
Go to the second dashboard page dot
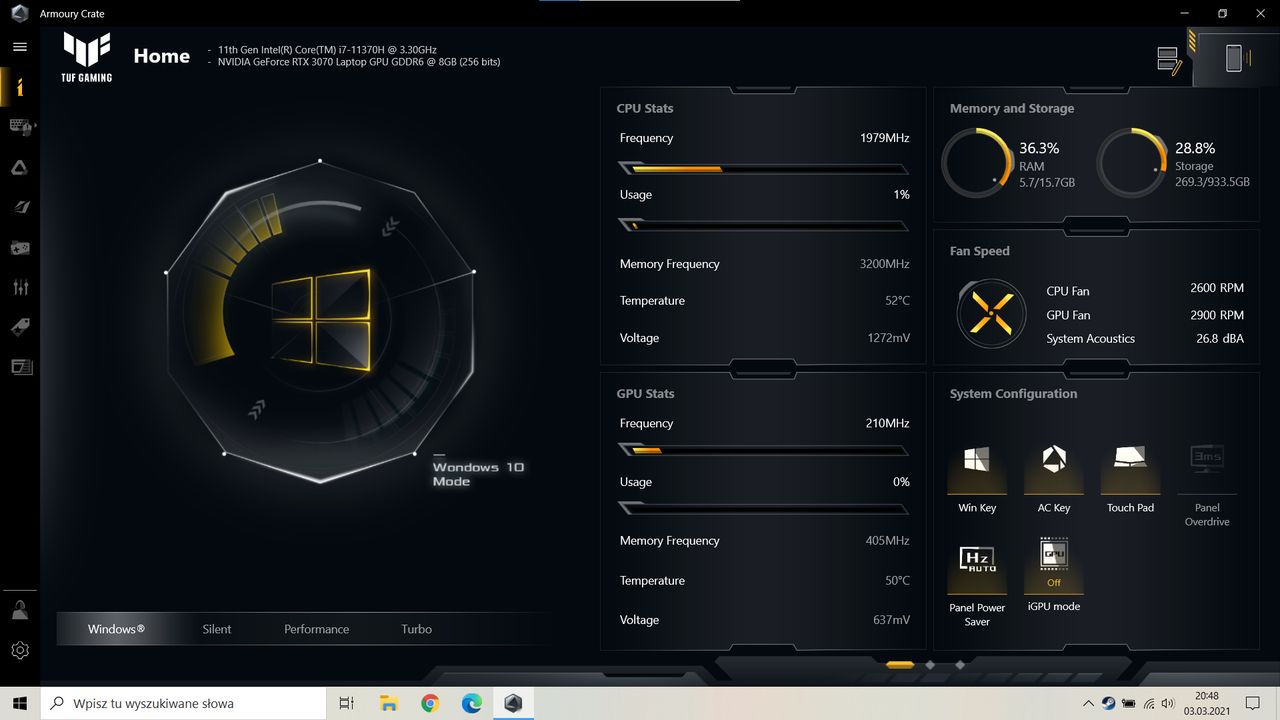pyautogui.click(x=930, y=664)
